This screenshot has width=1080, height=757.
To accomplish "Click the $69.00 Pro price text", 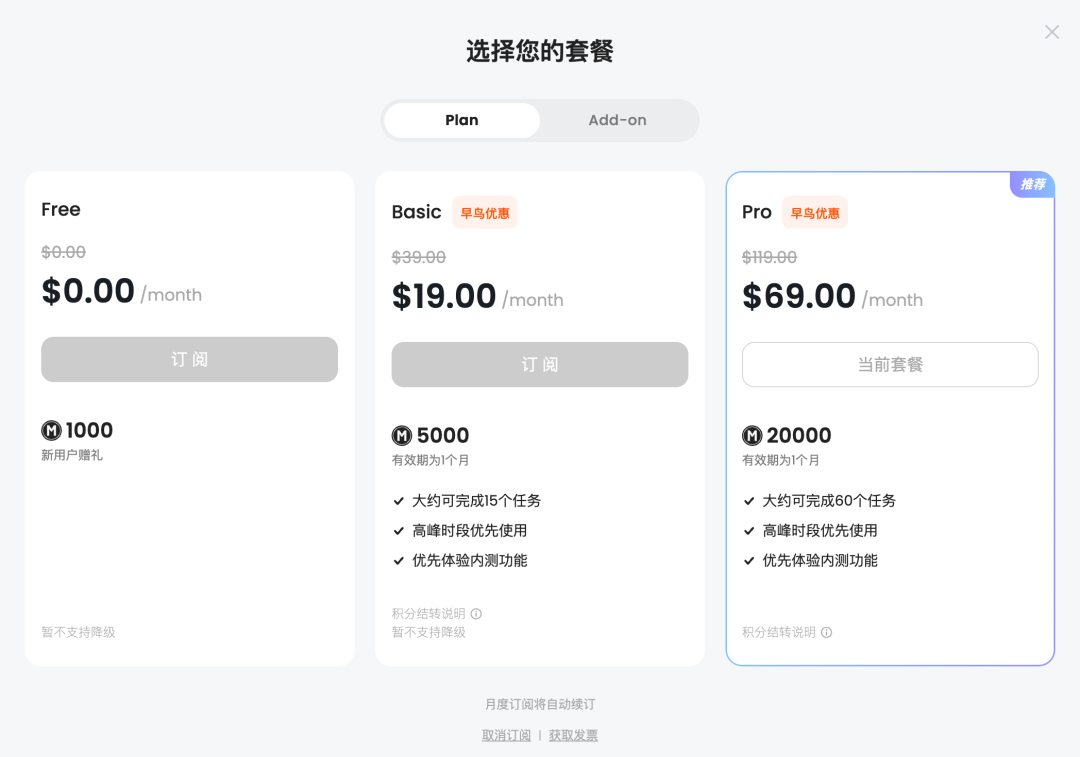I will pos(799,296).
